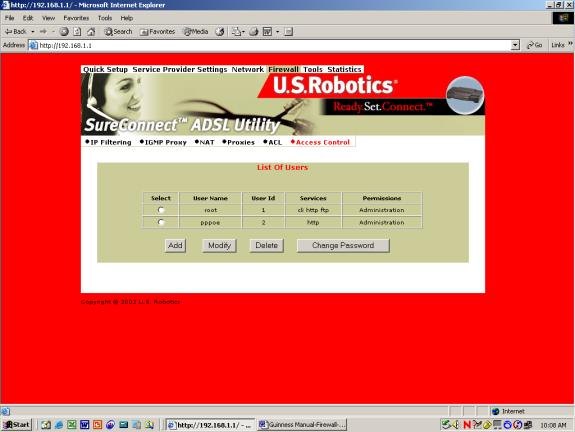
Task: Click the Edit with Word icon
Action: [268, 32]
